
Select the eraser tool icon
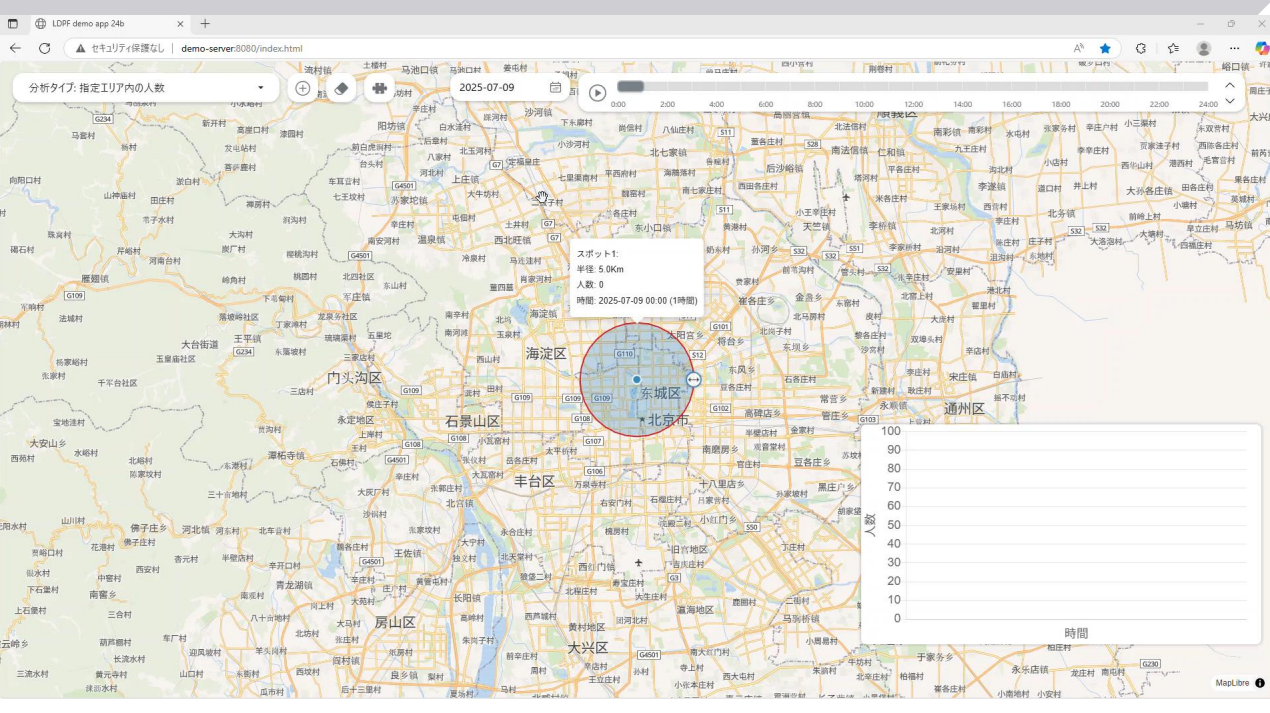coord(341,88)
